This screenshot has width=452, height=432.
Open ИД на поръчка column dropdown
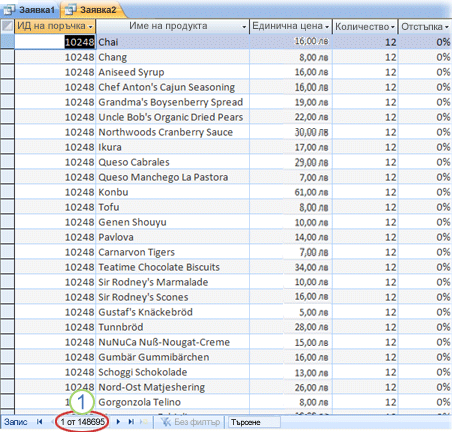pyautogui.click(x=90, y=26)
